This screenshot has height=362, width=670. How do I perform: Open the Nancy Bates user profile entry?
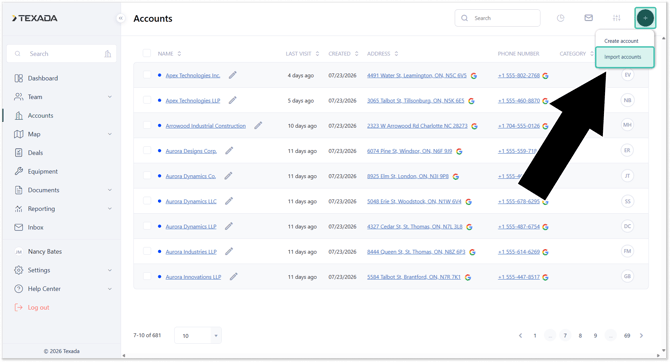44,252
